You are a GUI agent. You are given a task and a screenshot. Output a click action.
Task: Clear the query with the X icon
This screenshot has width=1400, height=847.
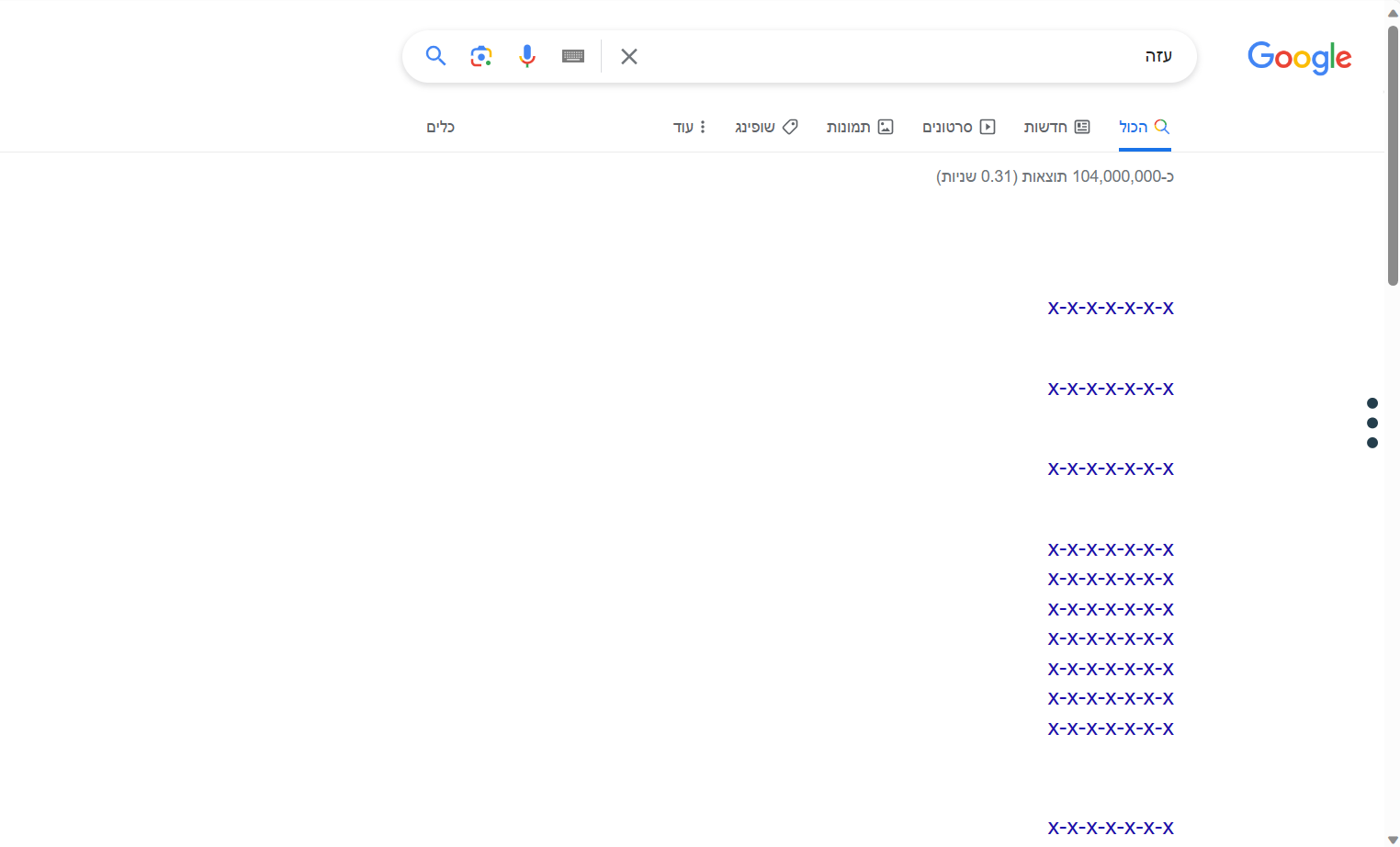point(628,56)
